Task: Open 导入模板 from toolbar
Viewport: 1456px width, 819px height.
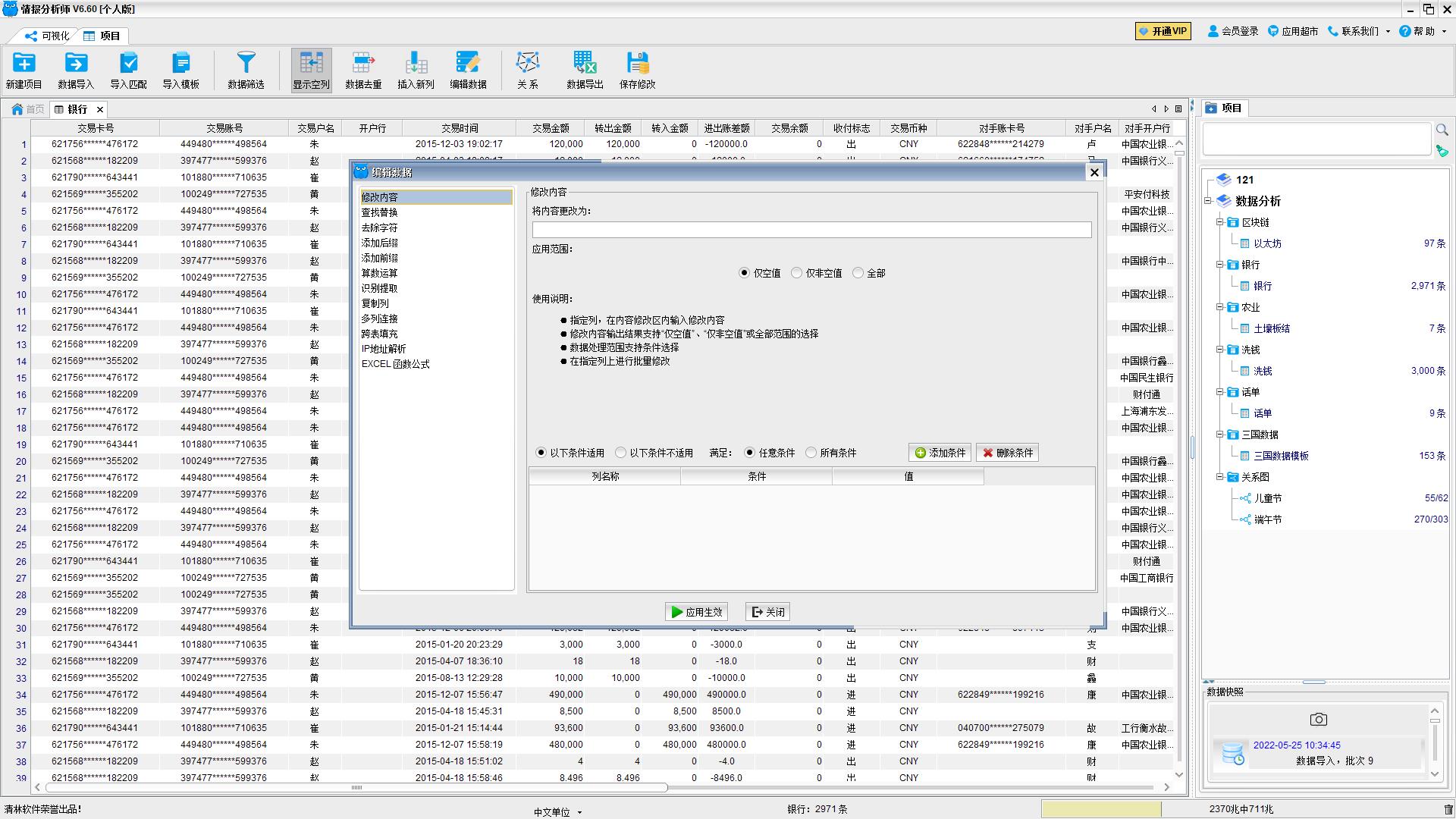Action: coord(180,70)
